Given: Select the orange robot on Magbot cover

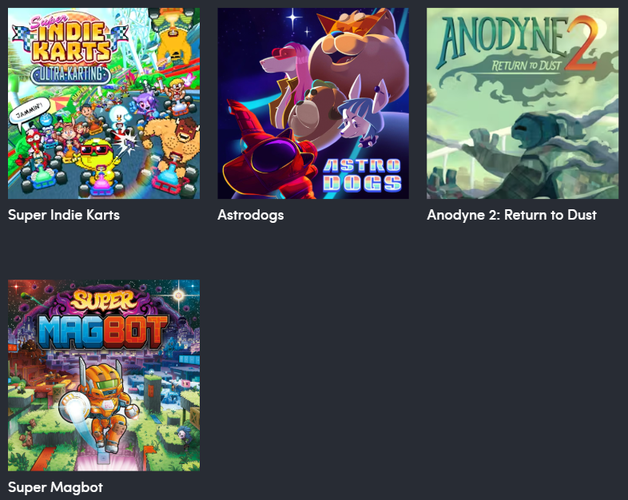Looking at the screenshot, I should pos(105,405).
